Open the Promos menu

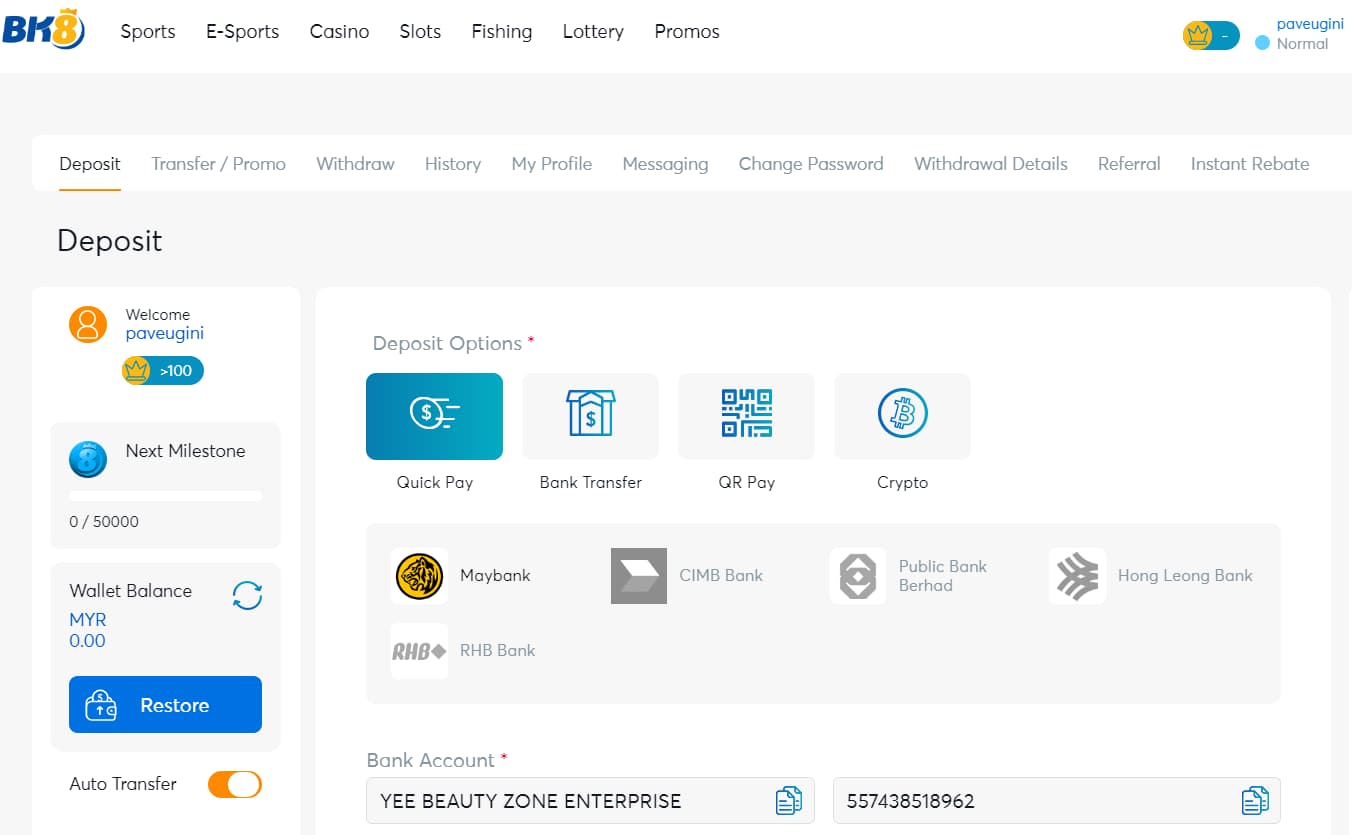click(687, 32)
